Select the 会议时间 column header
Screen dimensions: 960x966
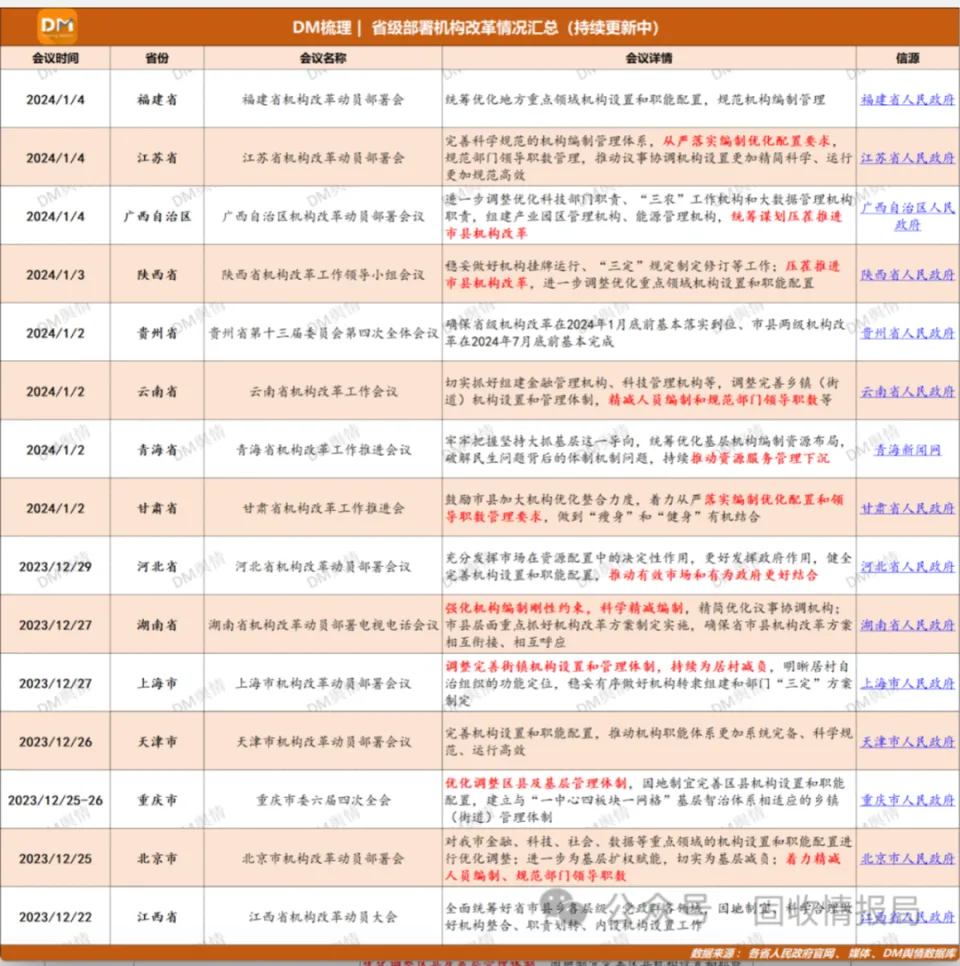pos(55,58)
